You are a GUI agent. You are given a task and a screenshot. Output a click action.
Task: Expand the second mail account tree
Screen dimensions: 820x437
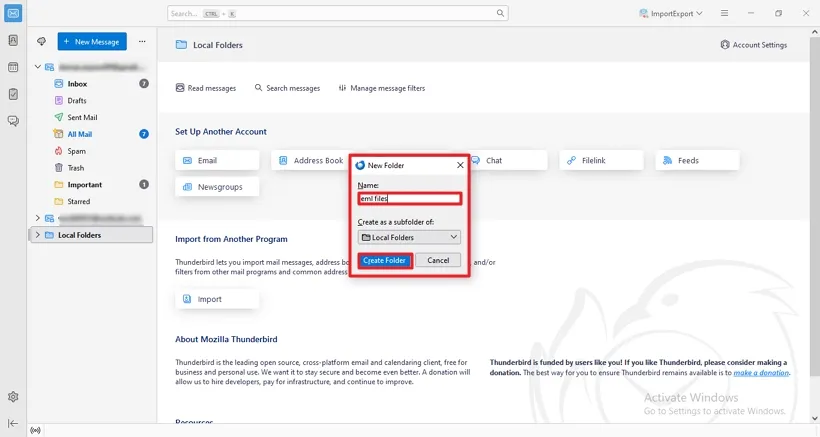pos(38,218)
